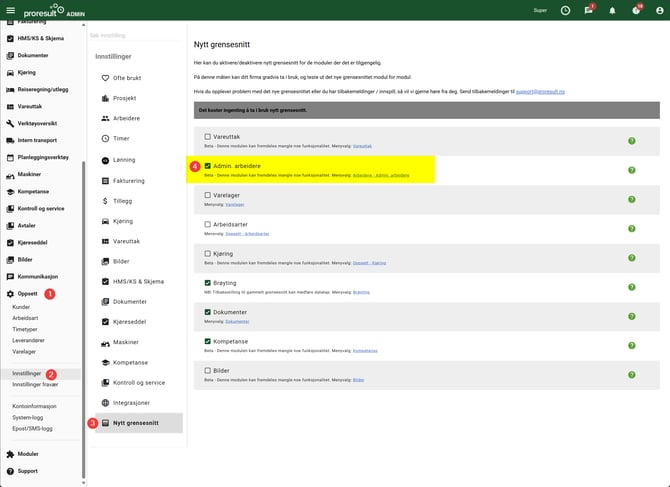Open Integrasjoner in settings menu
This screenshot has width=670, height=487.
click(131, 403)
